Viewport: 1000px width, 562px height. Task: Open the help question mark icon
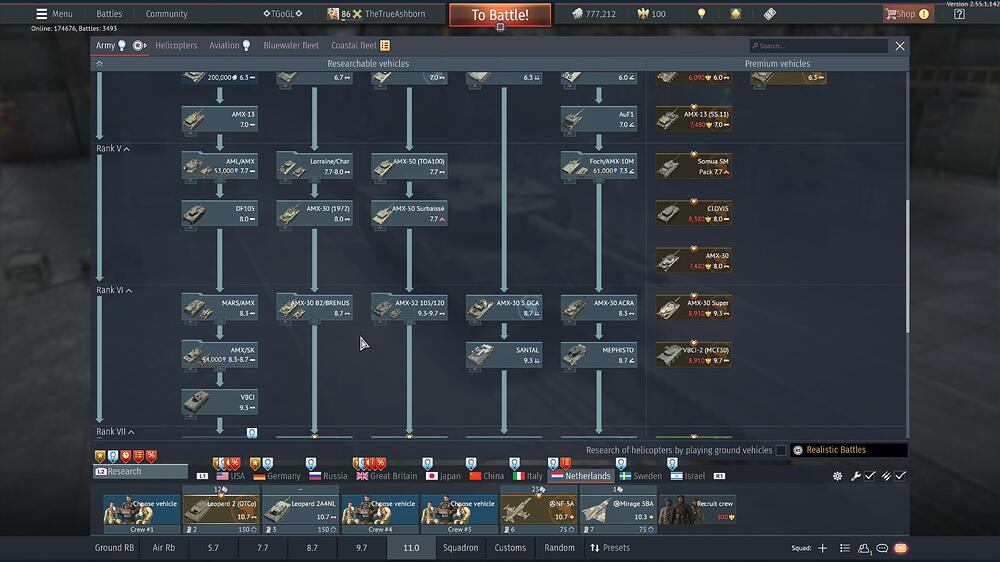pyautogui.click(x=959, y=13)
